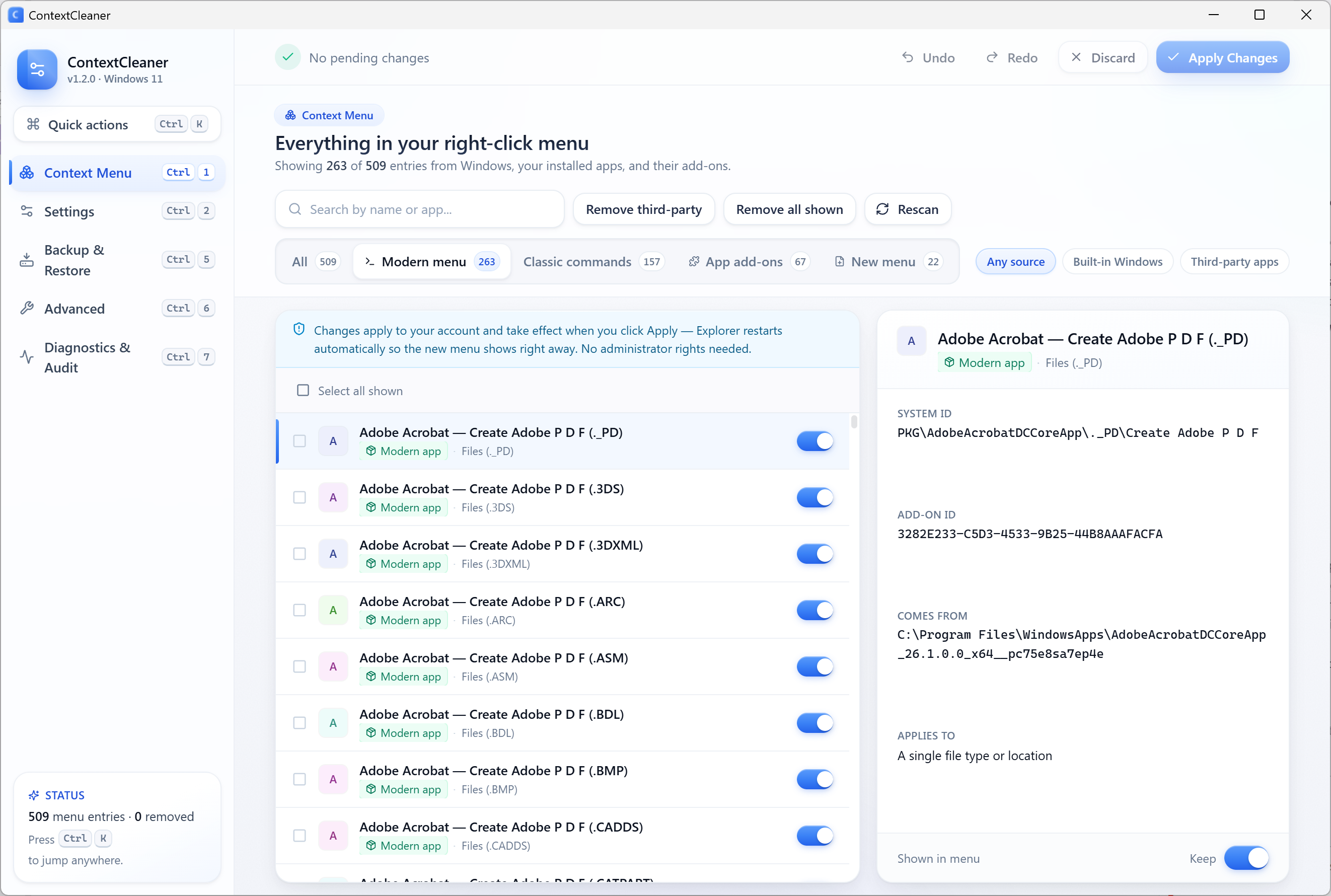
Task: Click the Context Menu breadcrumb badge icon
Action: pyautogui.click(x=291, y=115)
